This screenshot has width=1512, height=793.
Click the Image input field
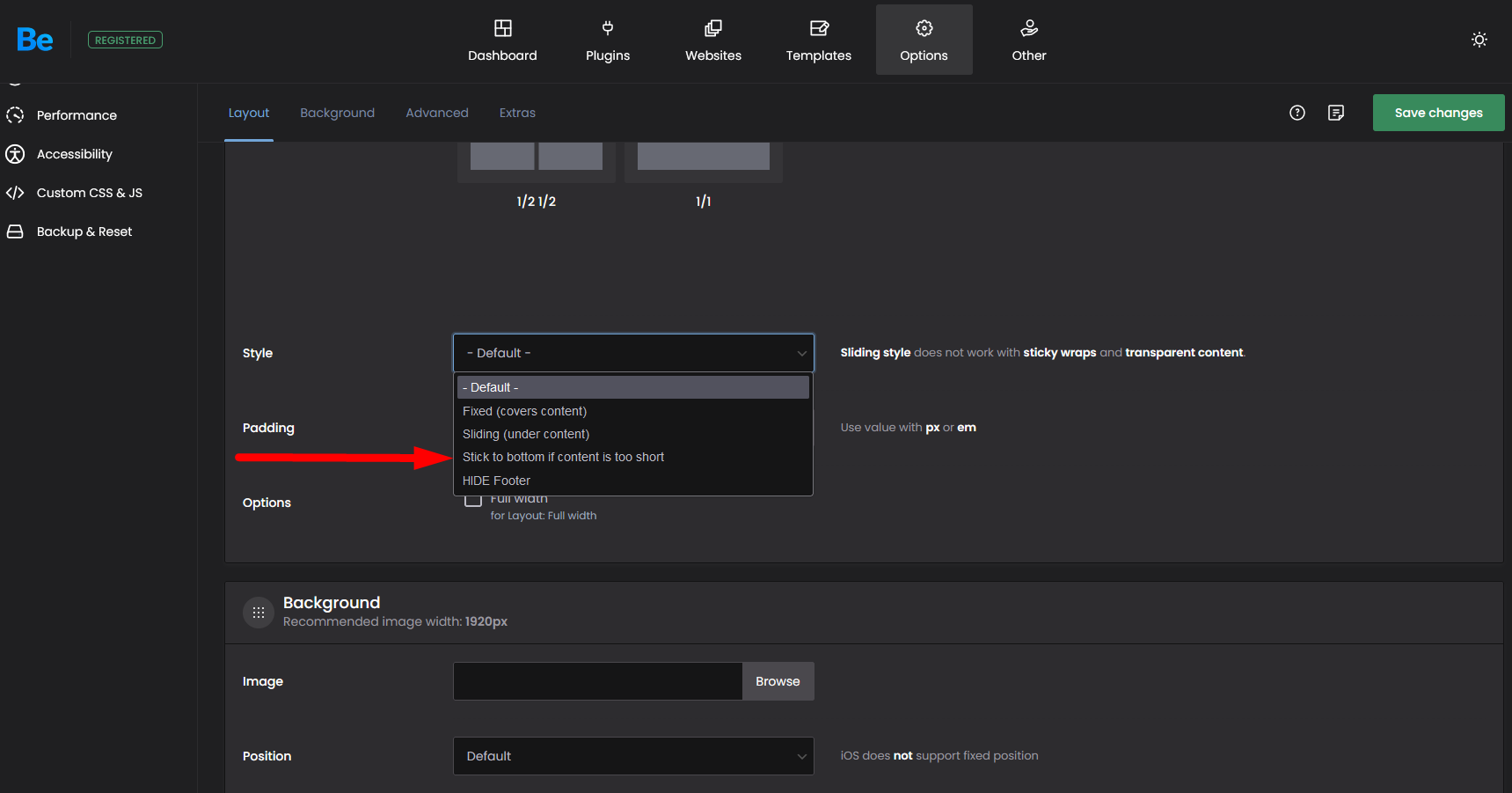coord(598,681)
